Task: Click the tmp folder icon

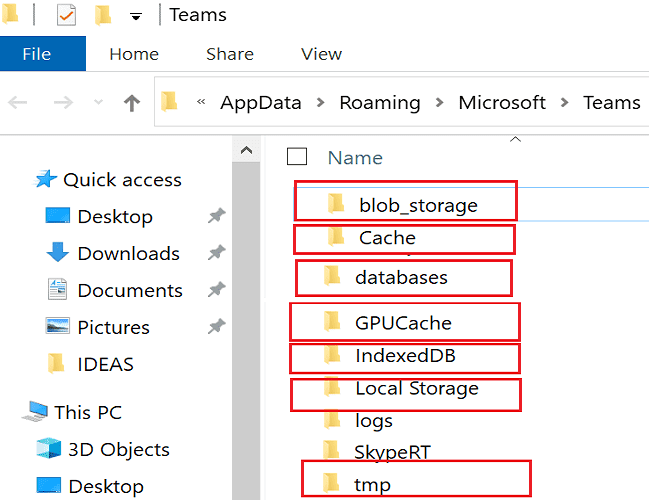Action: [331, 483]
